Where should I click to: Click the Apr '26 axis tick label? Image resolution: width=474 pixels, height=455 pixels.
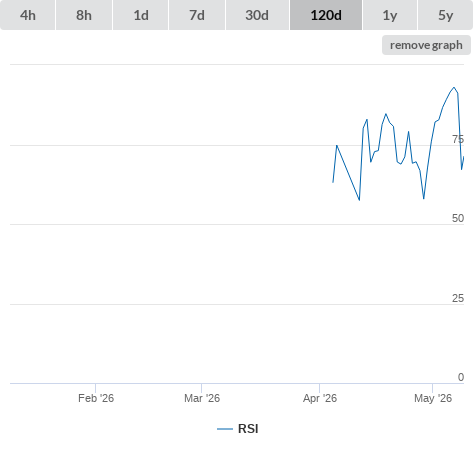pos(320,398)
